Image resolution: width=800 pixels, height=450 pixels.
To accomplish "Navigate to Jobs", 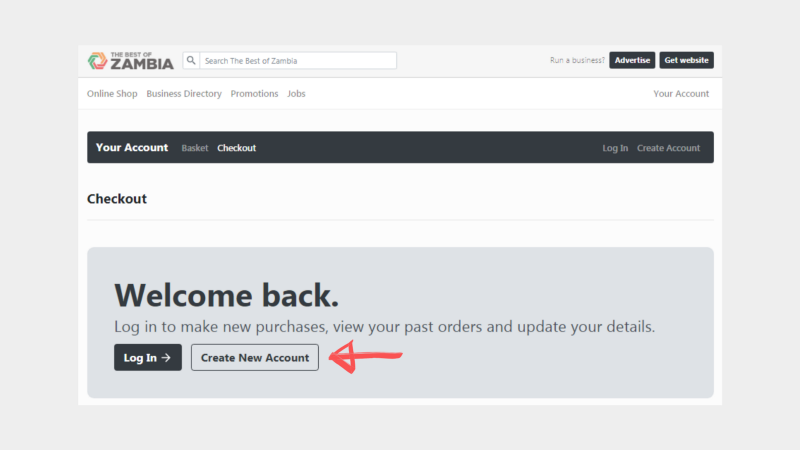I will [x=296, y=94].
